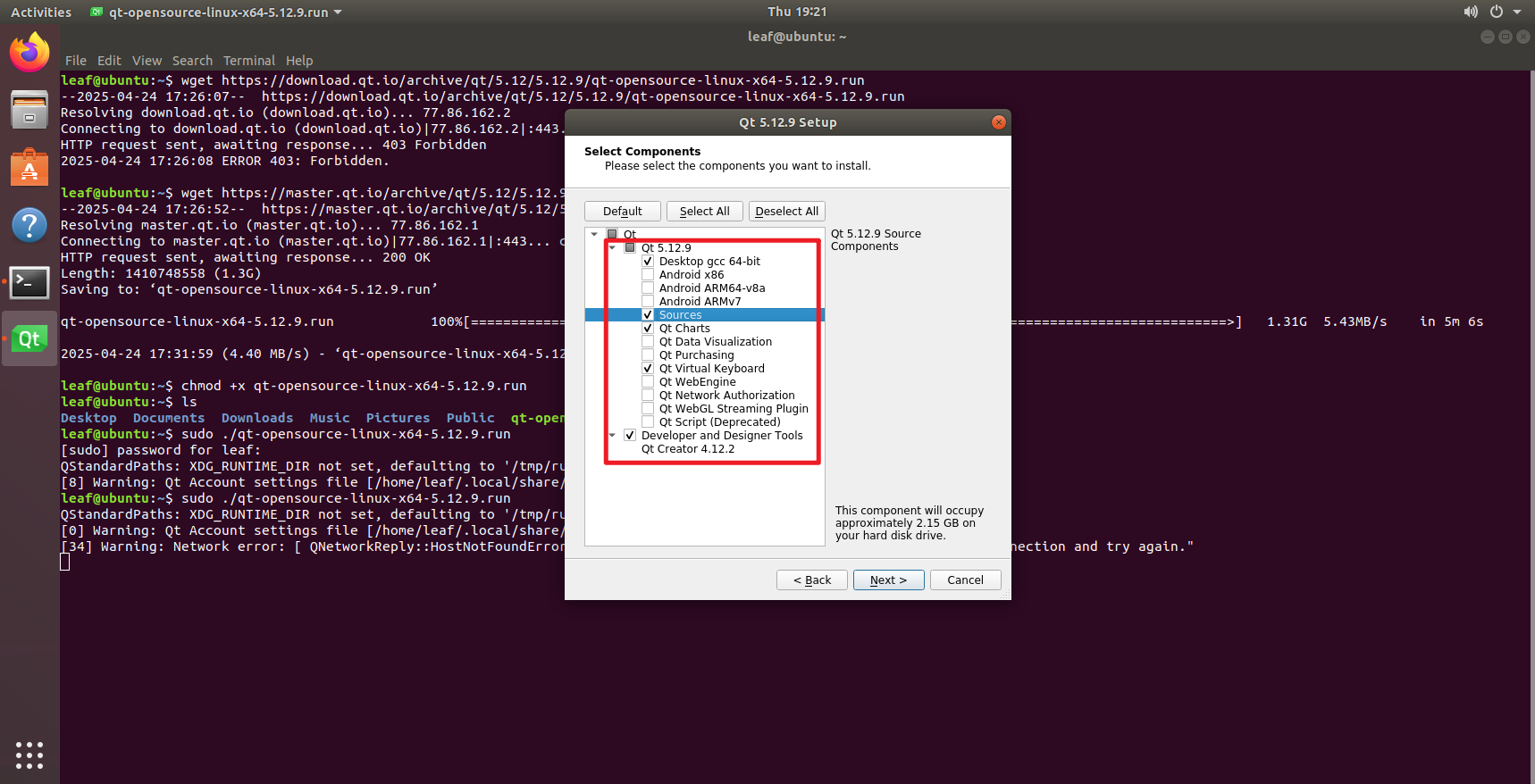This screenshot has width=1535, height=784.
Task: Close the Qt 5.12.9 Setup dialog
Action: point(999,122)
